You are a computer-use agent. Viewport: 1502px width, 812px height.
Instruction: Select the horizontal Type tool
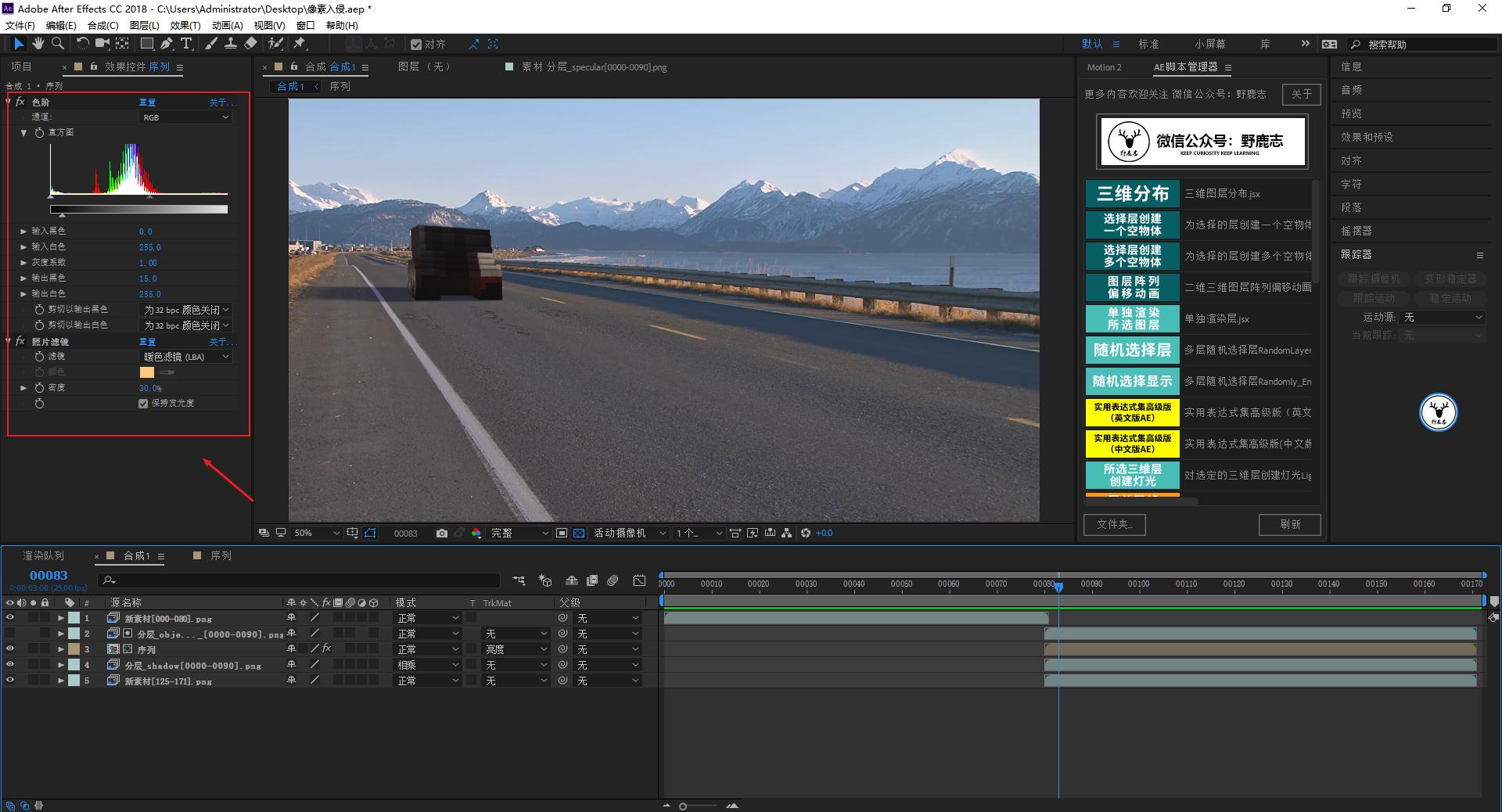coord(186,44)
